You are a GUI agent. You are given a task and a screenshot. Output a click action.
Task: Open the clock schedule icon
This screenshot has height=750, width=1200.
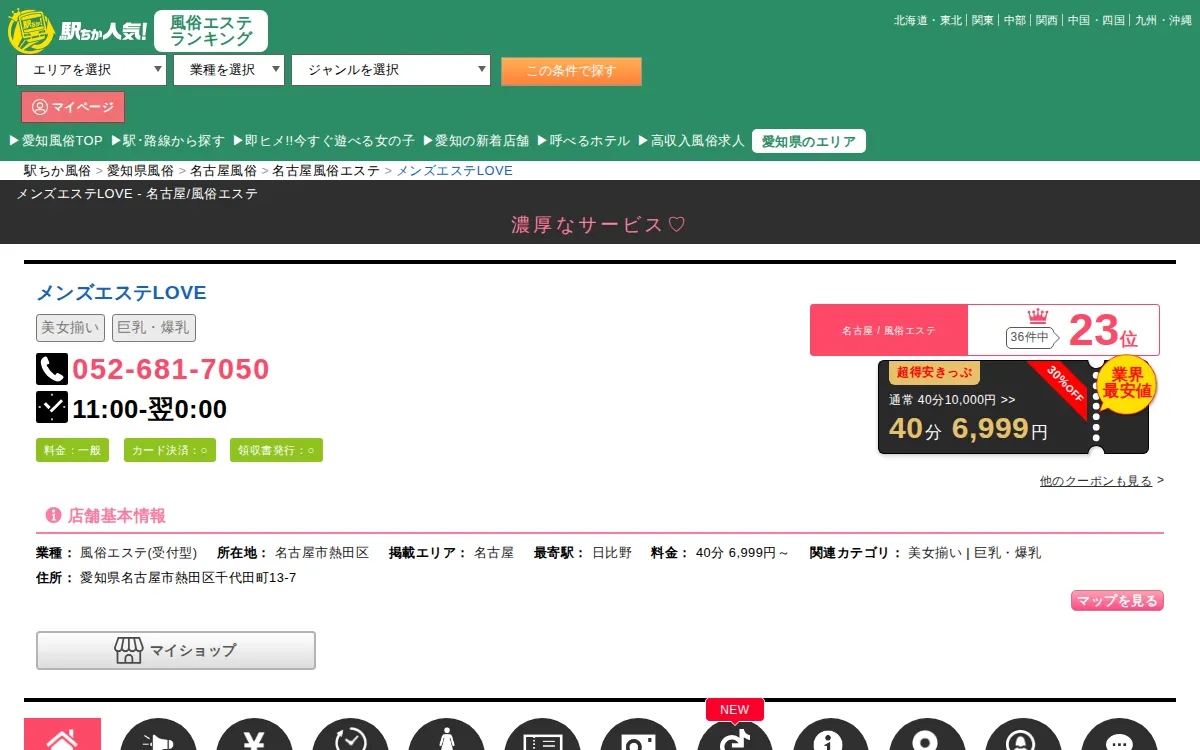[350, 735]
